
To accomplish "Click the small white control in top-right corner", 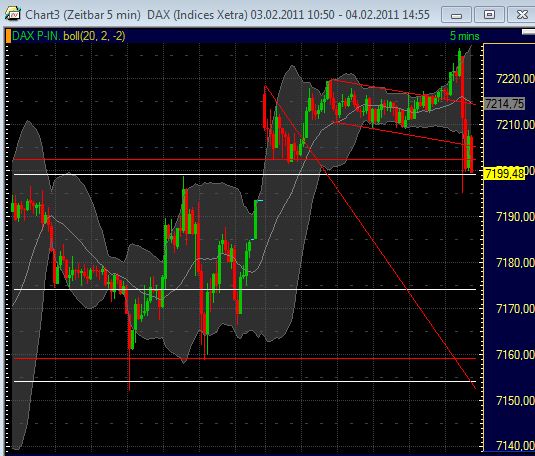I will pos(529,32).
